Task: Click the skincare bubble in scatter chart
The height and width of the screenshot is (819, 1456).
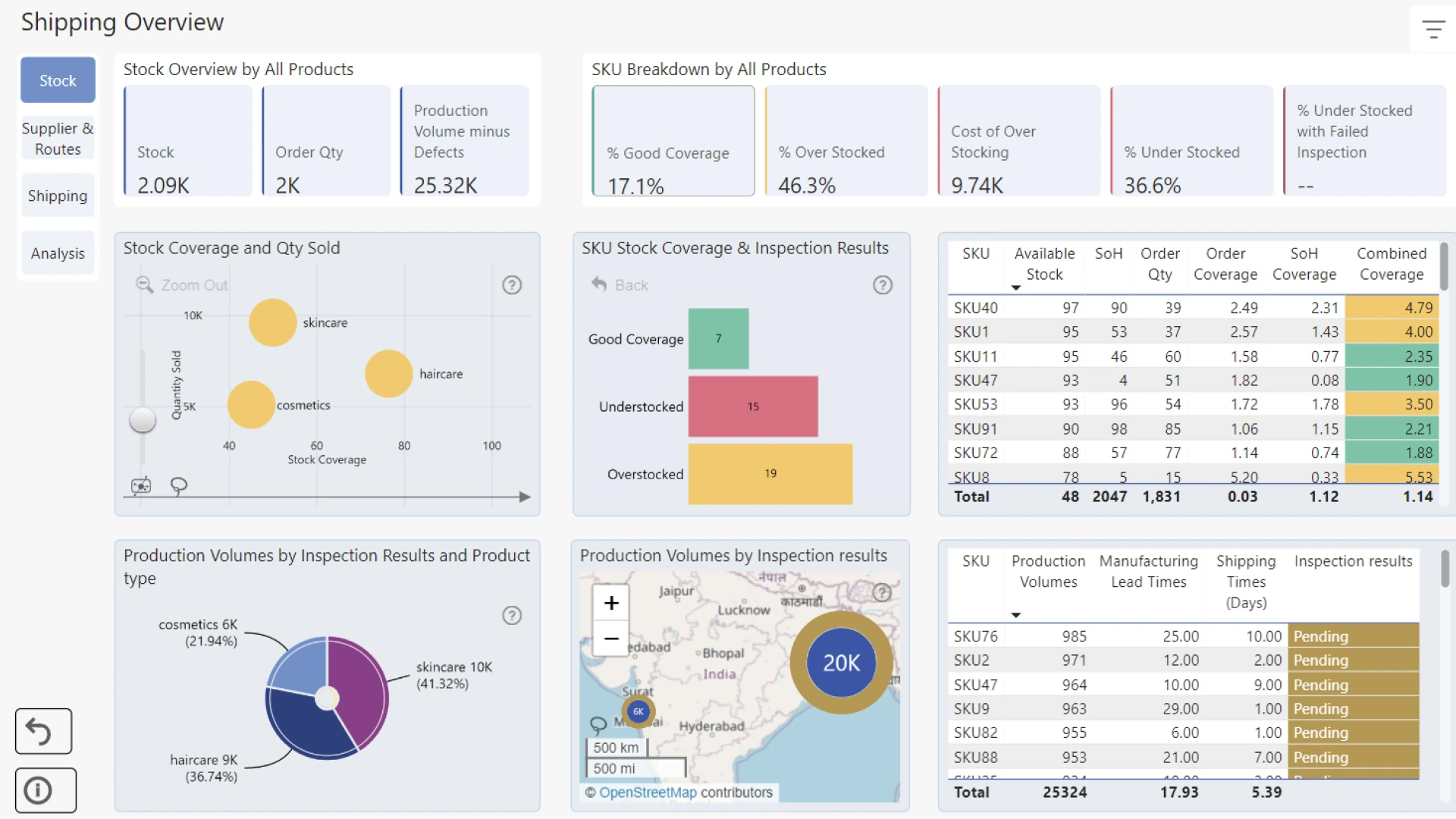Action: point(273,323)
